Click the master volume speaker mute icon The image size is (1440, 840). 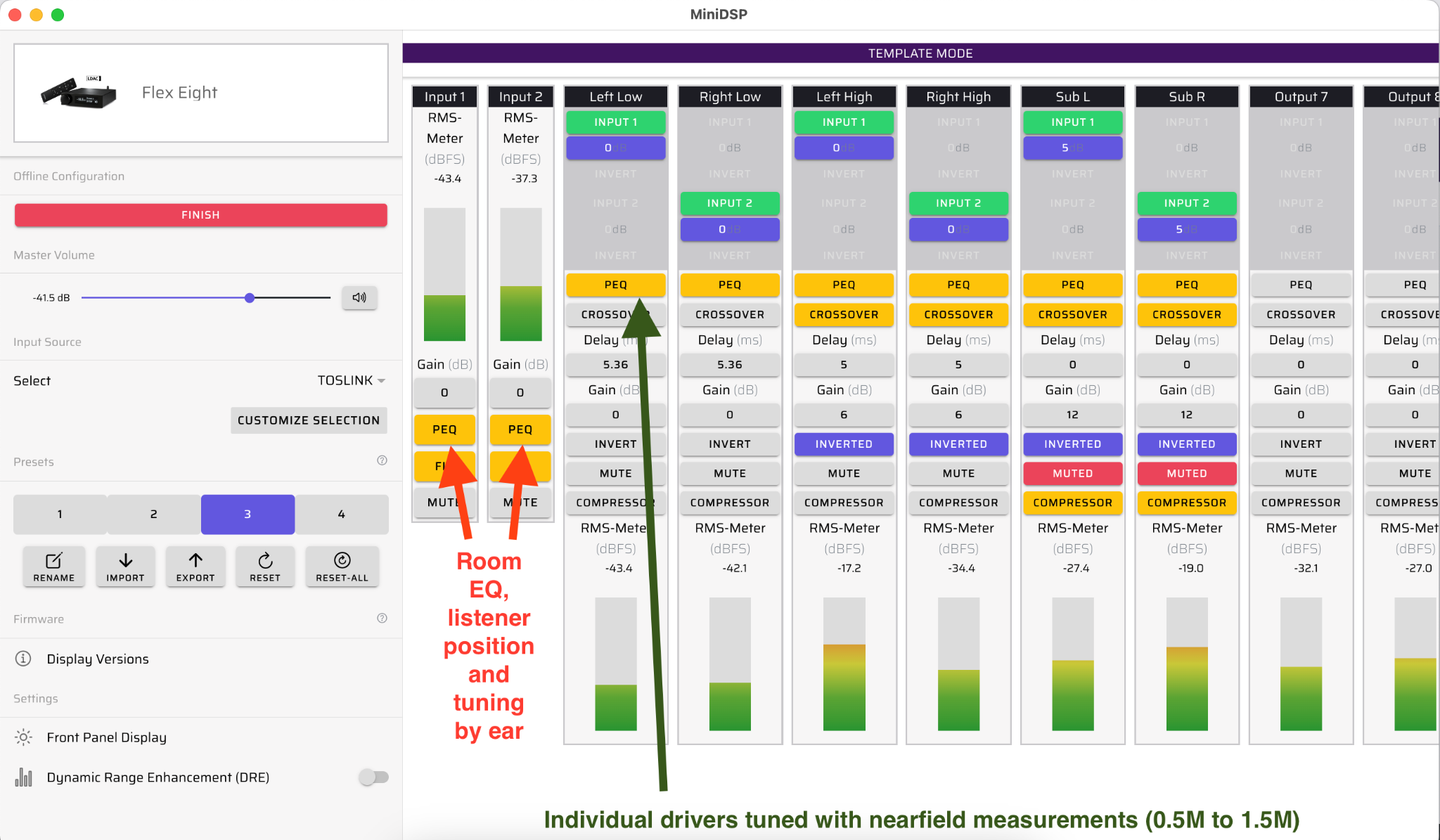pos(359,297)
